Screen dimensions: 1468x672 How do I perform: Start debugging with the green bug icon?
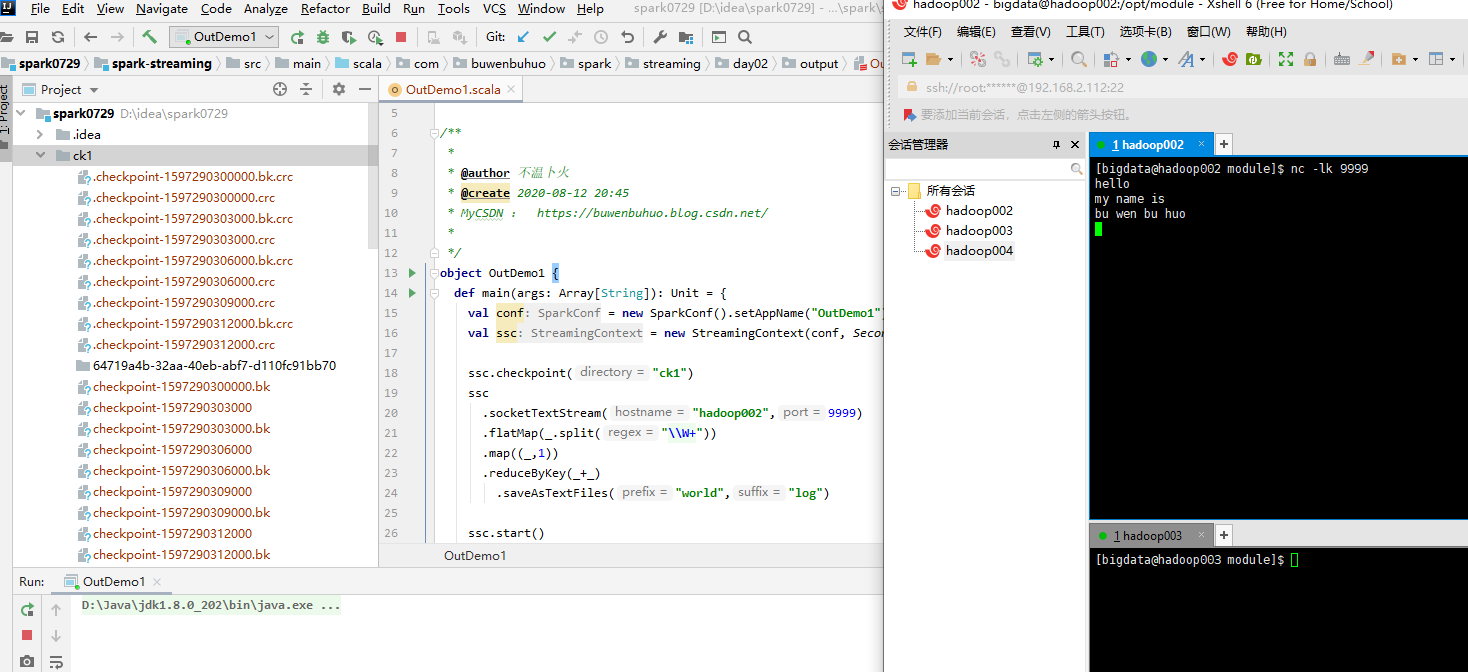pos(323,37)
